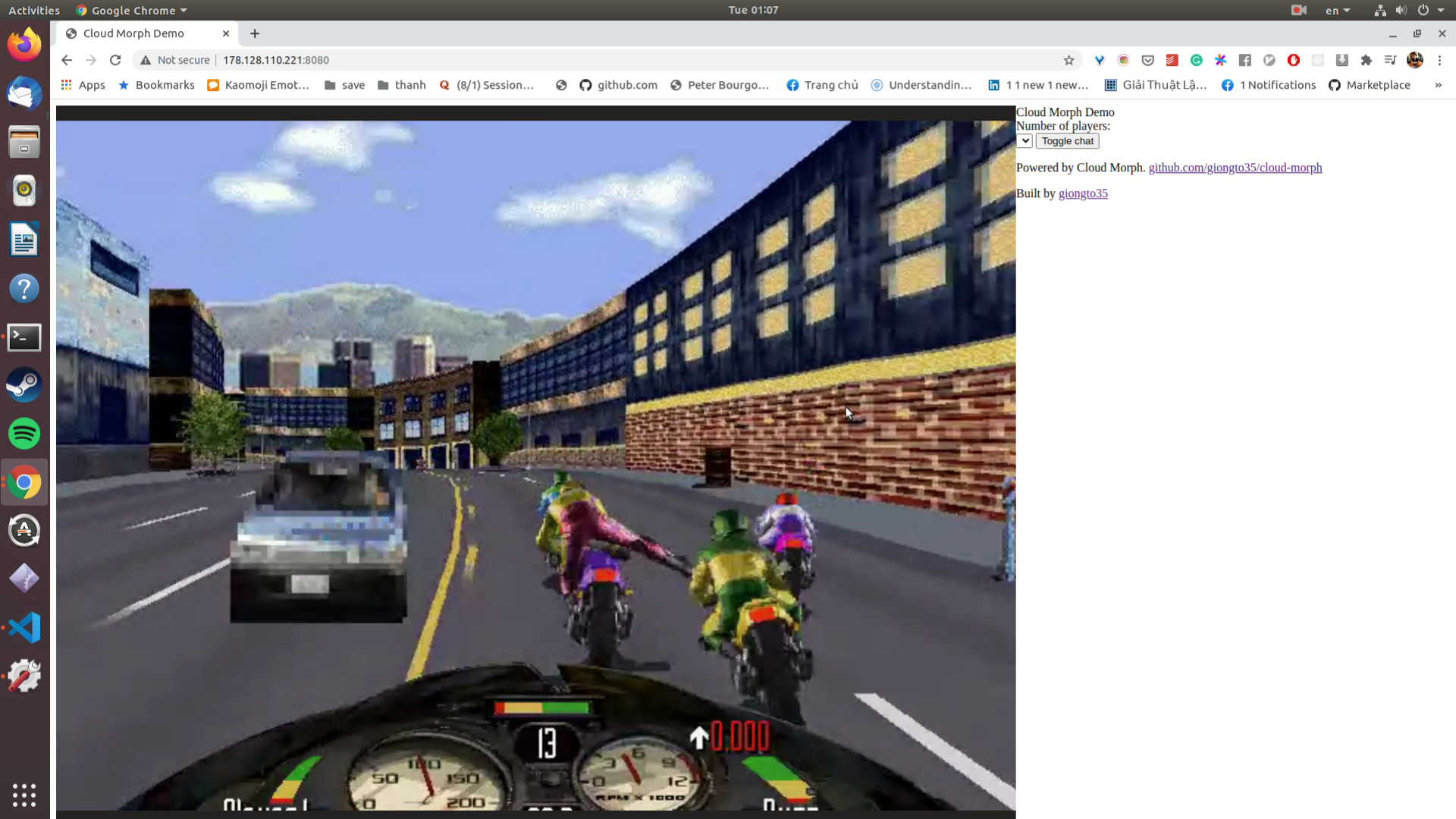Screen dimensions: 1456x819
Task: Click the address bar URL field
Action: click(x=531, y=60)
